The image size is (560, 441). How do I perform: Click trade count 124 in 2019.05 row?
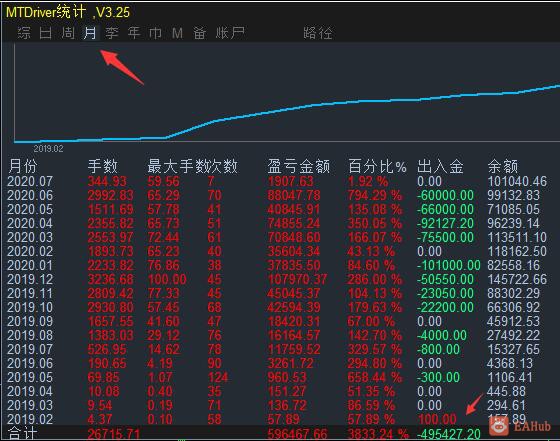pyautogui.click(x=218, y=377)
